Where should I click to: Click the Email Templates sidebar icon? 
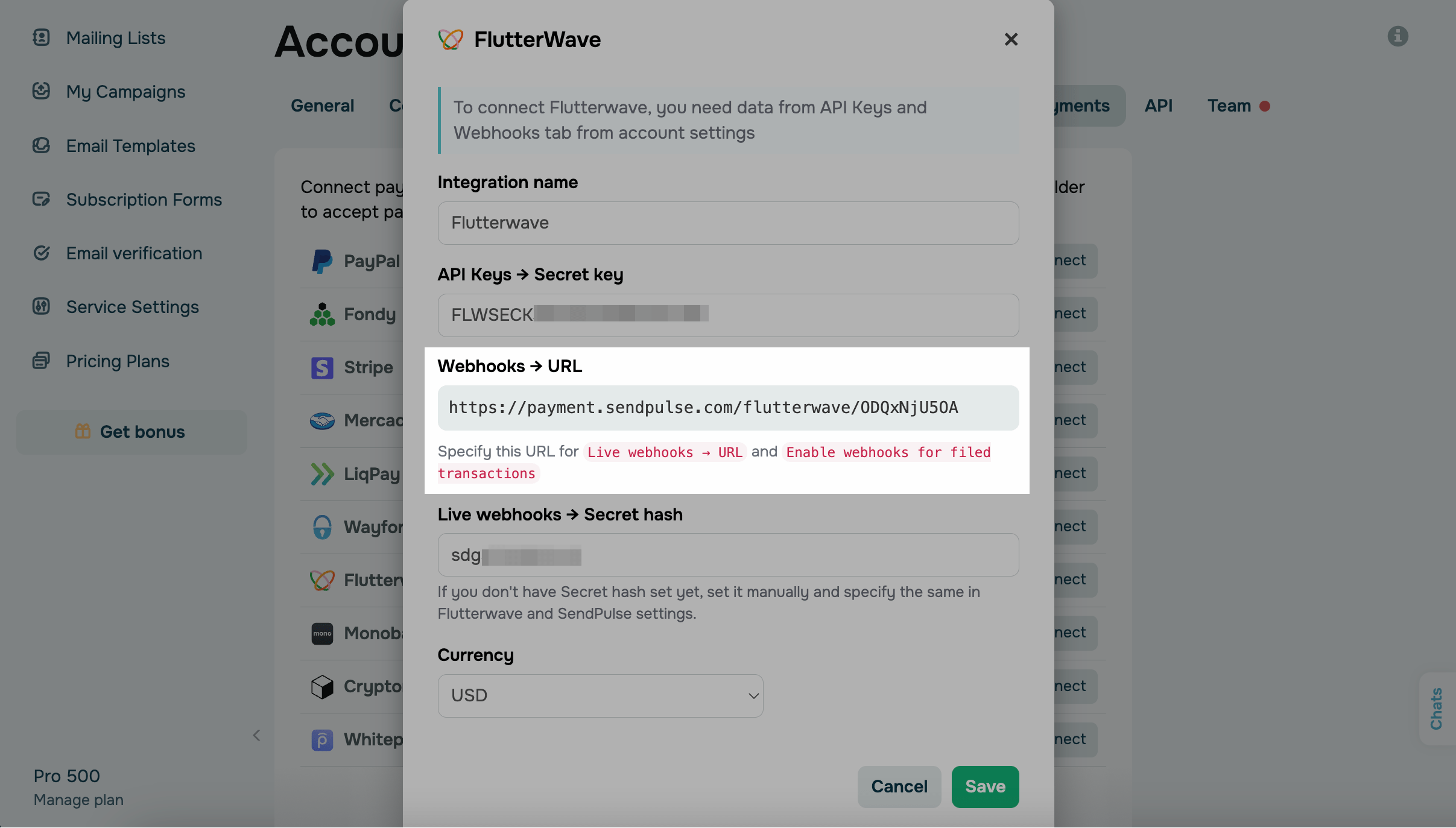pyautogui.click(x=41, y=145)
